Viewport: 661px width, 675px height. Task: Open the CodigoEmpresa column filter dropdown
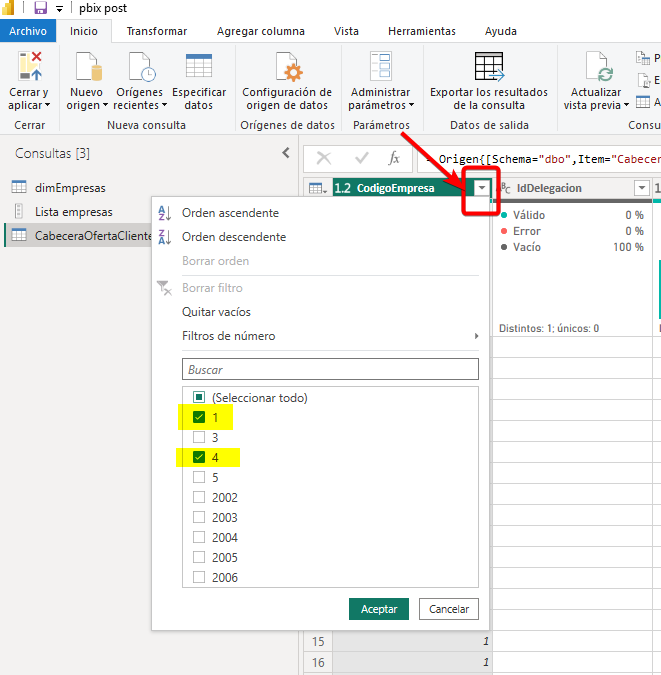(x=482, y=188)
